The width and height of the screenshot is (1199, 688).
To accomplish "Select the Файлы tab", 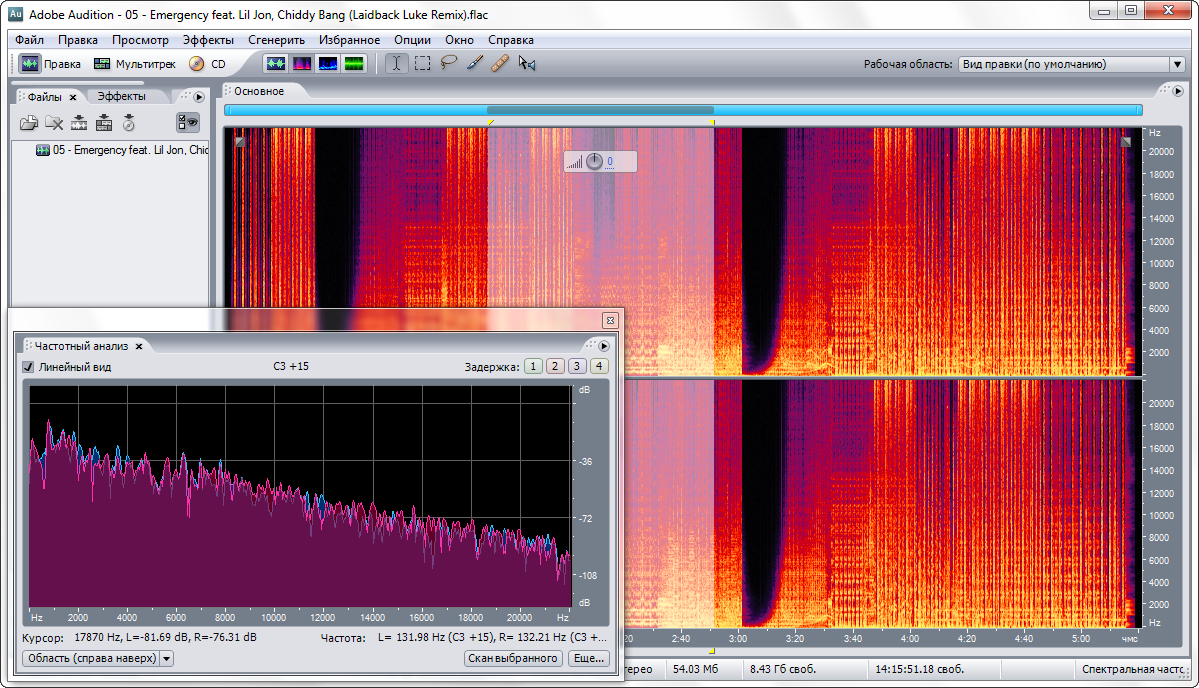I will pyautogui.click(x=44, y=97).
